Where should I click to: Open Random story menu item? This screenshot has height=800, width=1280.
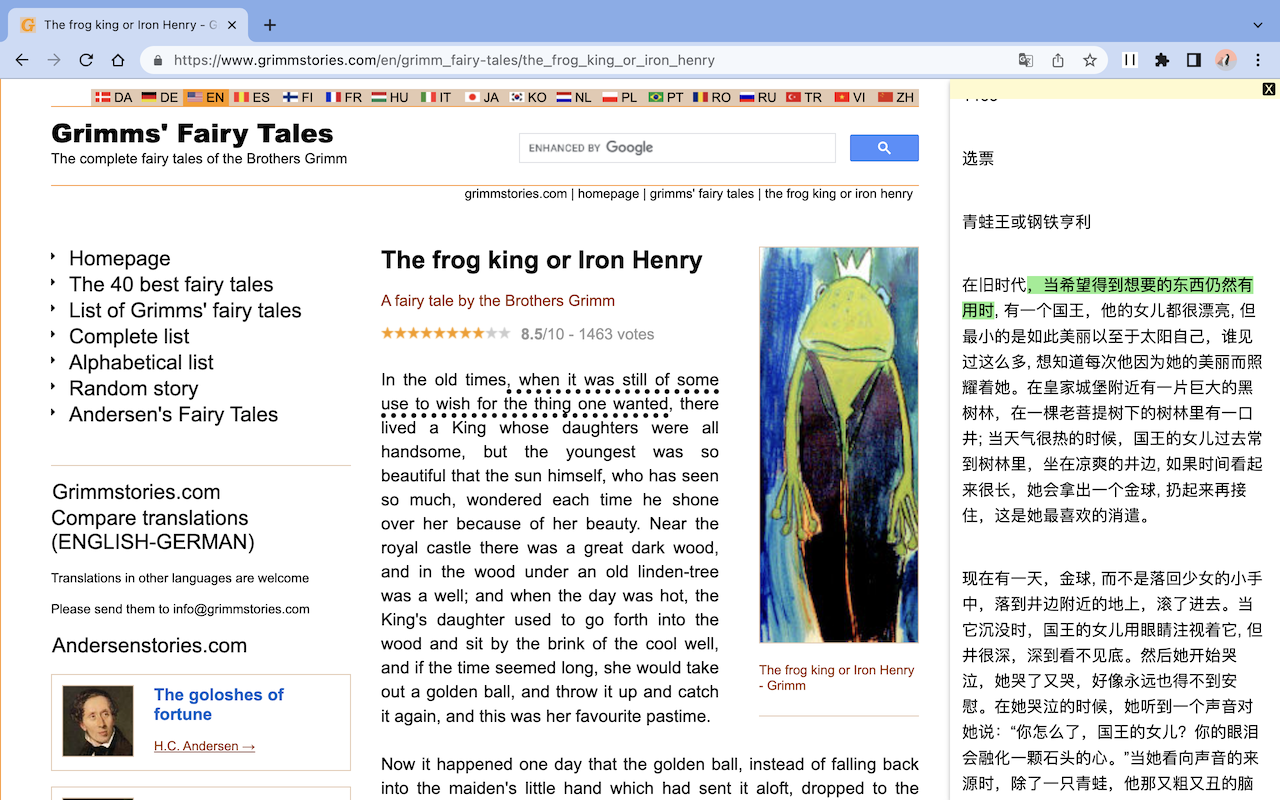pos(134,388)
